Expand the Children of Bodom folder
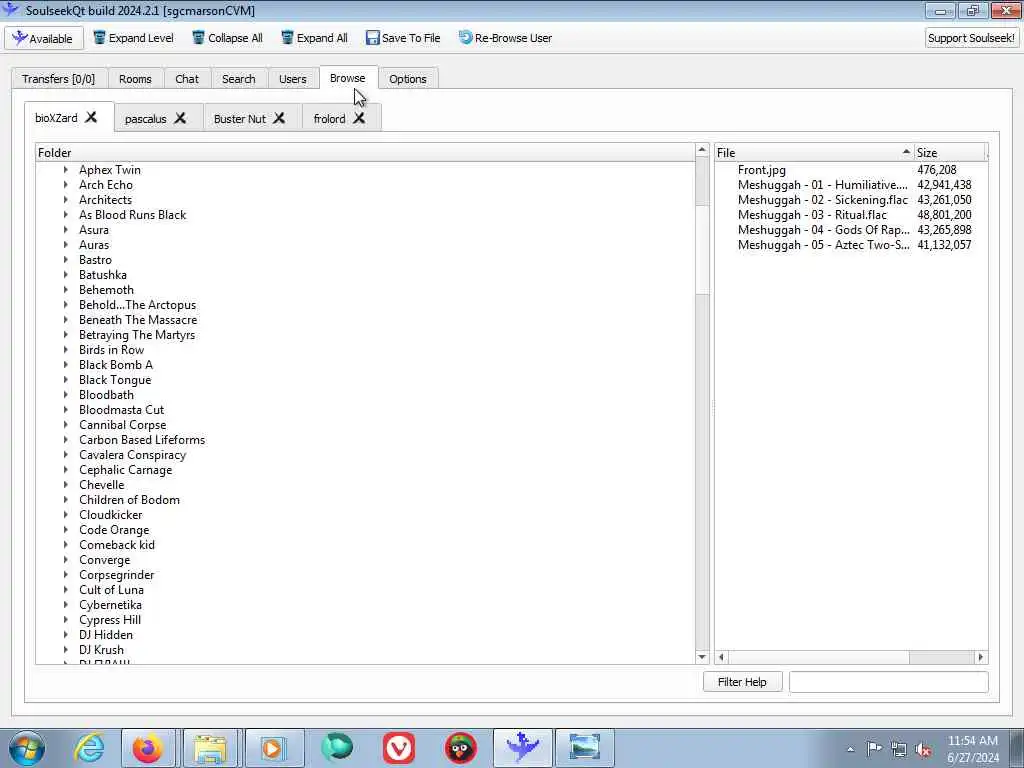Screen dimensions: 1024x768 point(65,500)
